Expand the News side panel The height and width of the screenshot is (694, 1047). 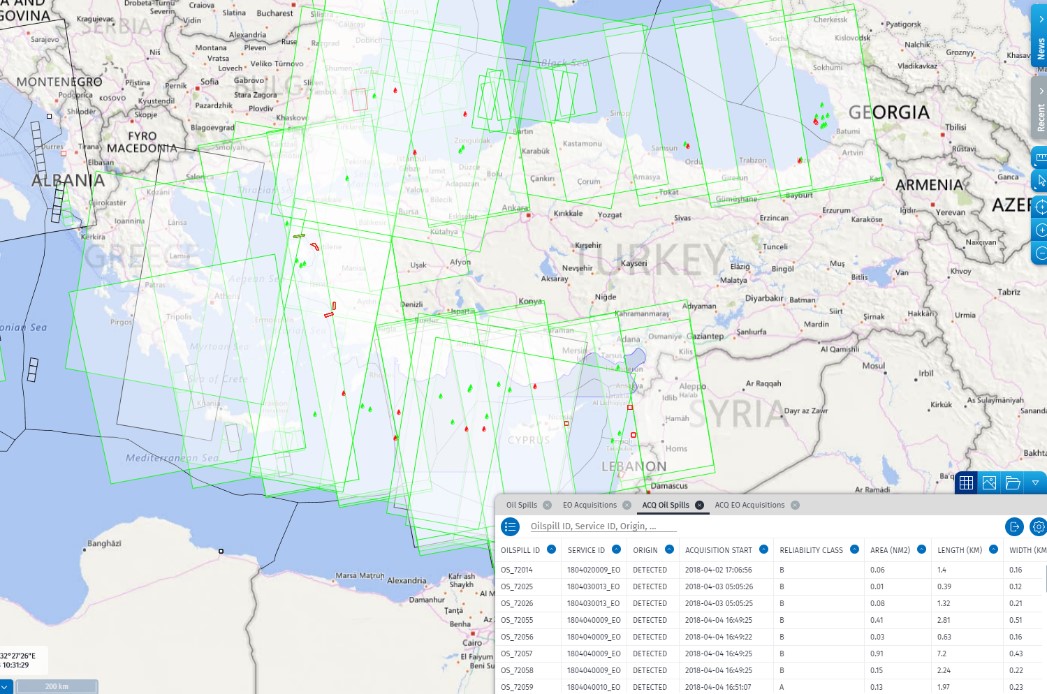click(x=1040, y=33)
